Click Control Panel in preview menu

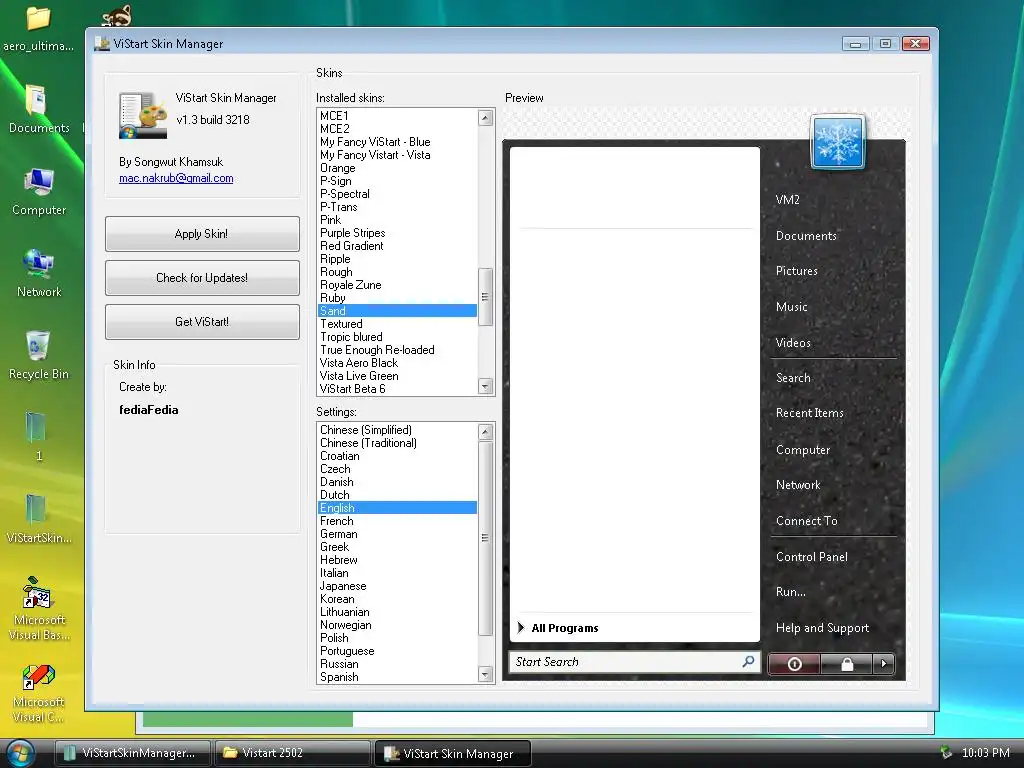[812, 556]
